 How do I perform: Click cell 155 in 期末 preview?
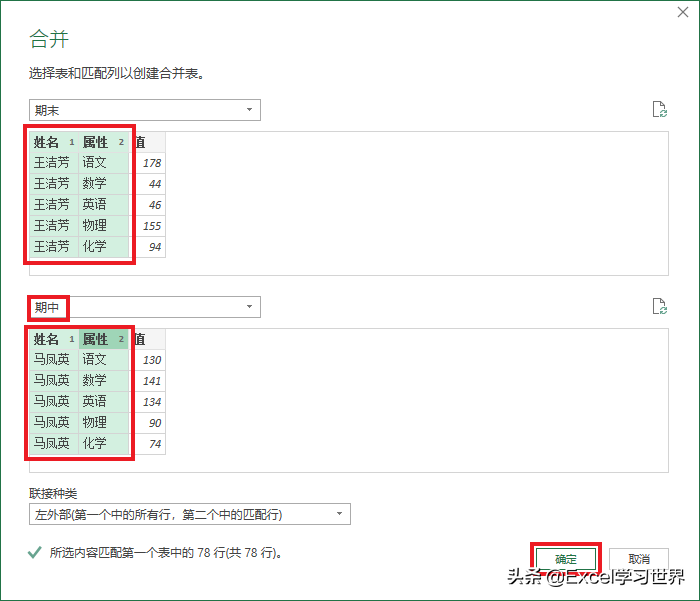[x=149, y=226]
